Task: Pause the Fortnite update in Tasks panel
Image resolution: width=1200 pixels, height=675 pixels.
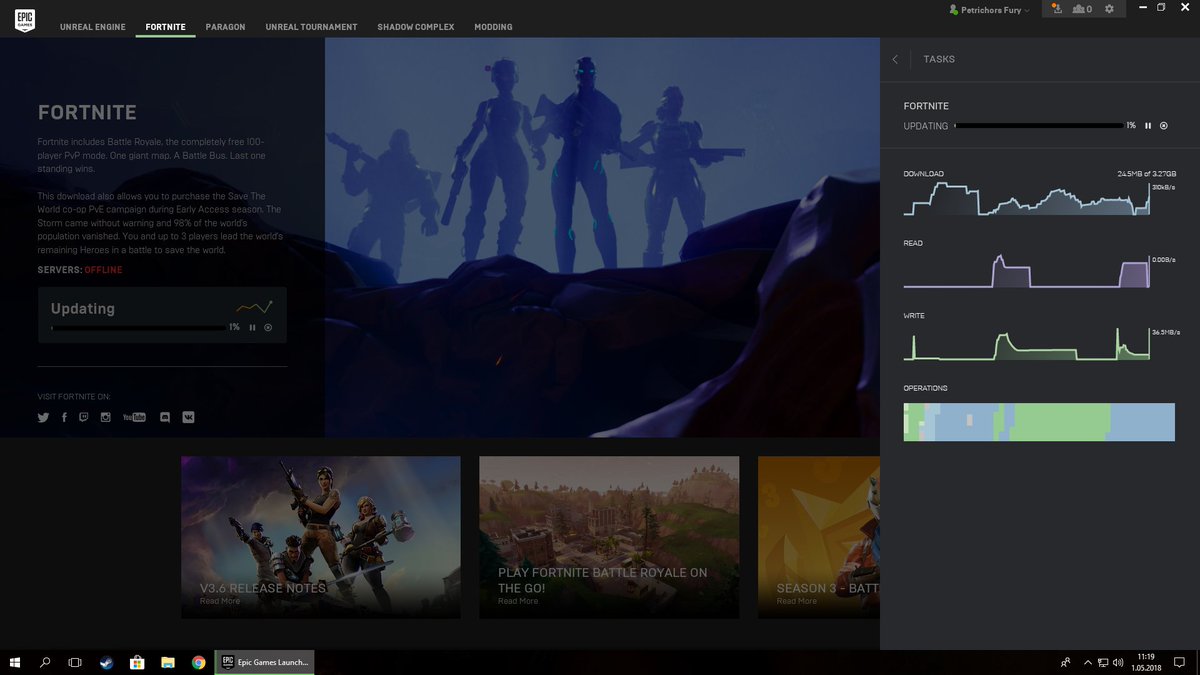Action: click(1148, 126)
